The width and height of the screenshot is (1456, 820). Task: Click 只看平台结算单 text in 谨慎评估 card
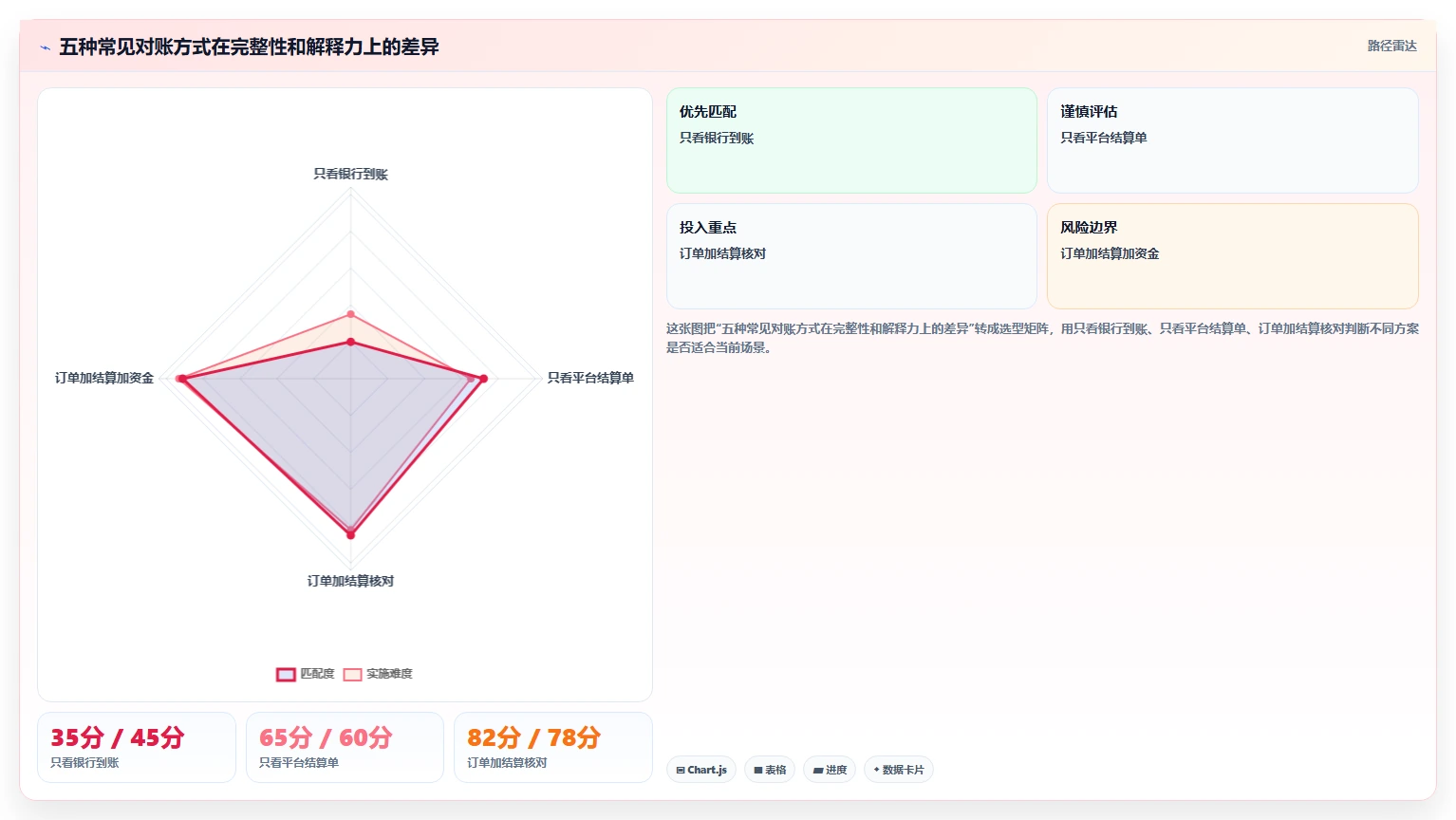[1104, 138]
